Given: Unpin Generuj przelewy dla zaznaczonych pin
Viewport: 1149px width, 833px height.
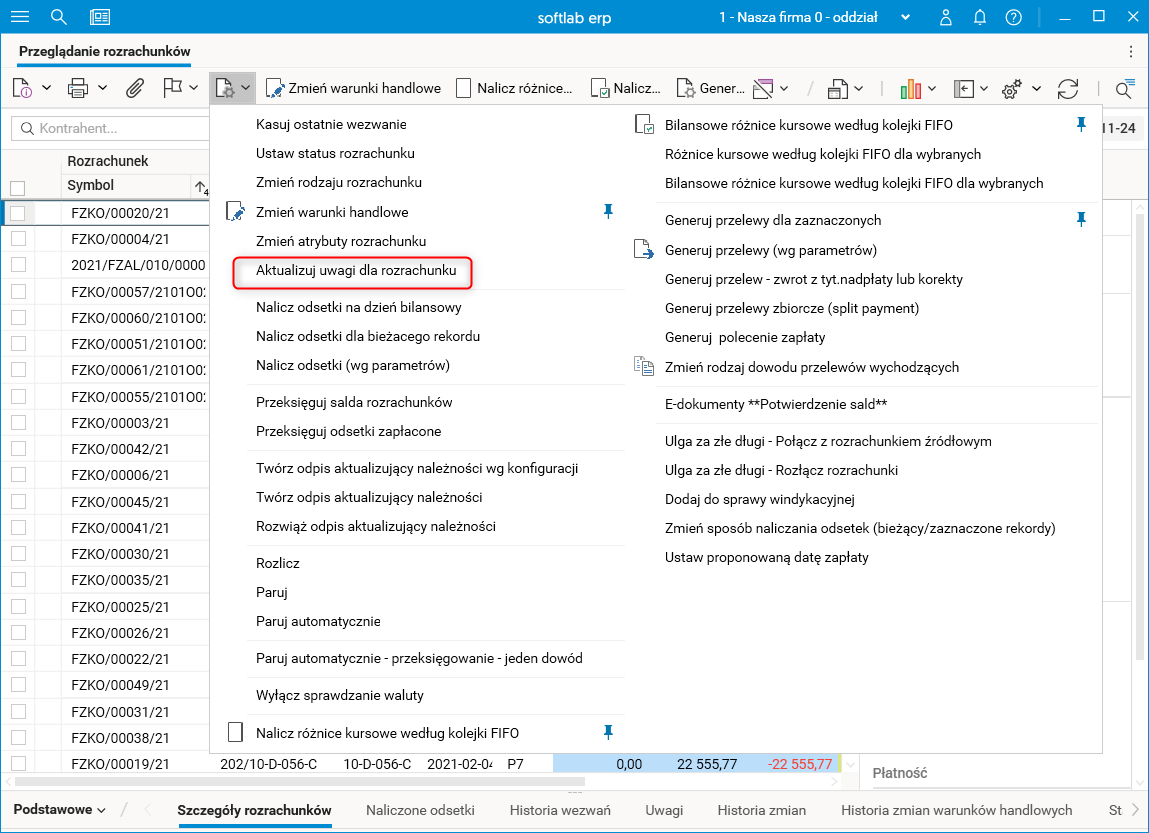Looking at the screenshot, I should point(1081,219).
